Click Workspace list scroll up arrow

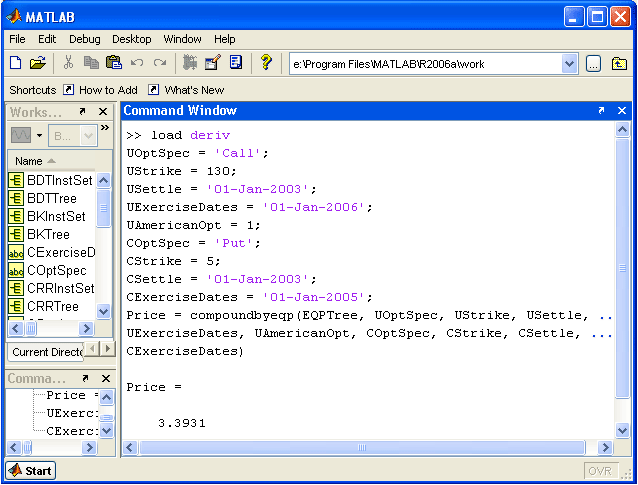tap(104, 180)
